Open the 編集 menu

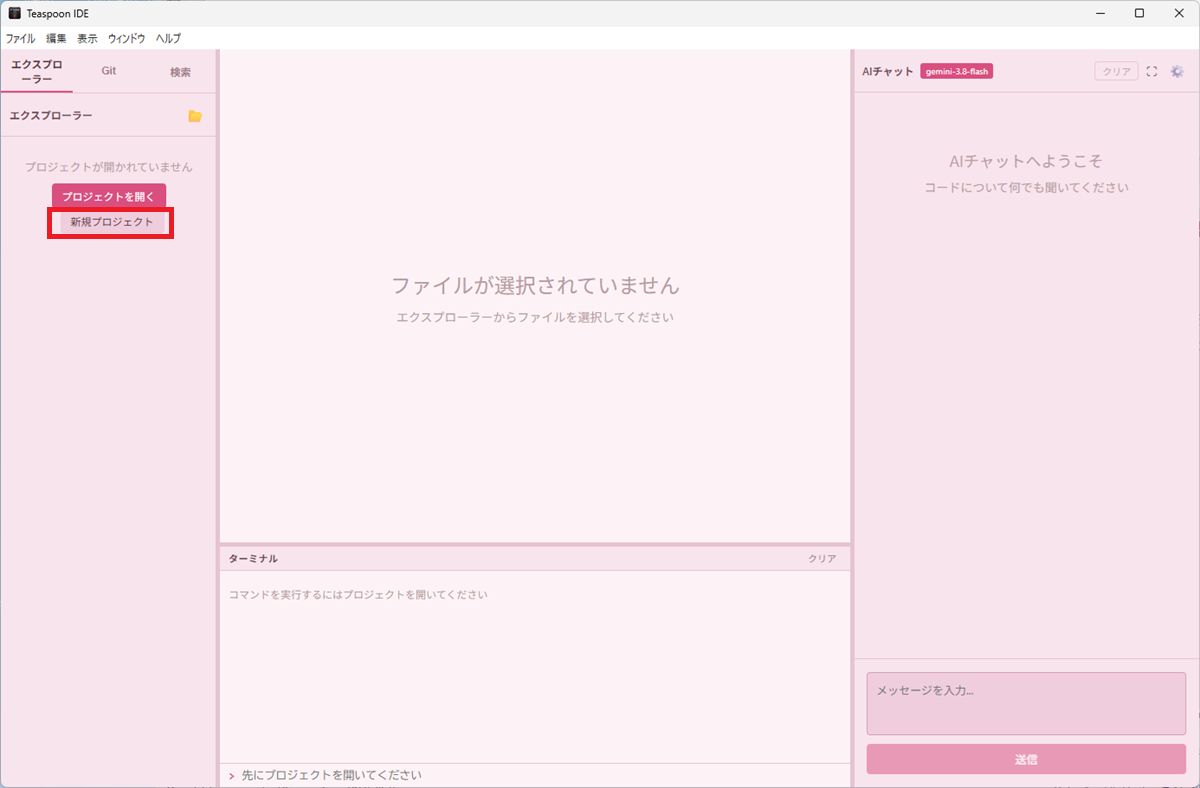(56, 38)
